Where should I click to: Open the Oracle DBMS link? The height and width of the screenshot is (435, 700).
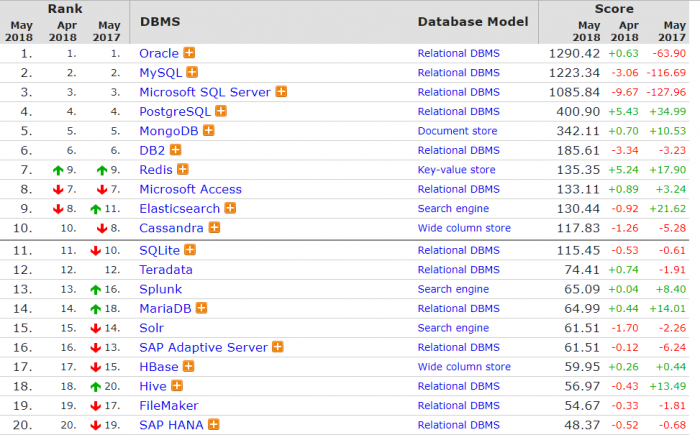click(x=159, y=53)
